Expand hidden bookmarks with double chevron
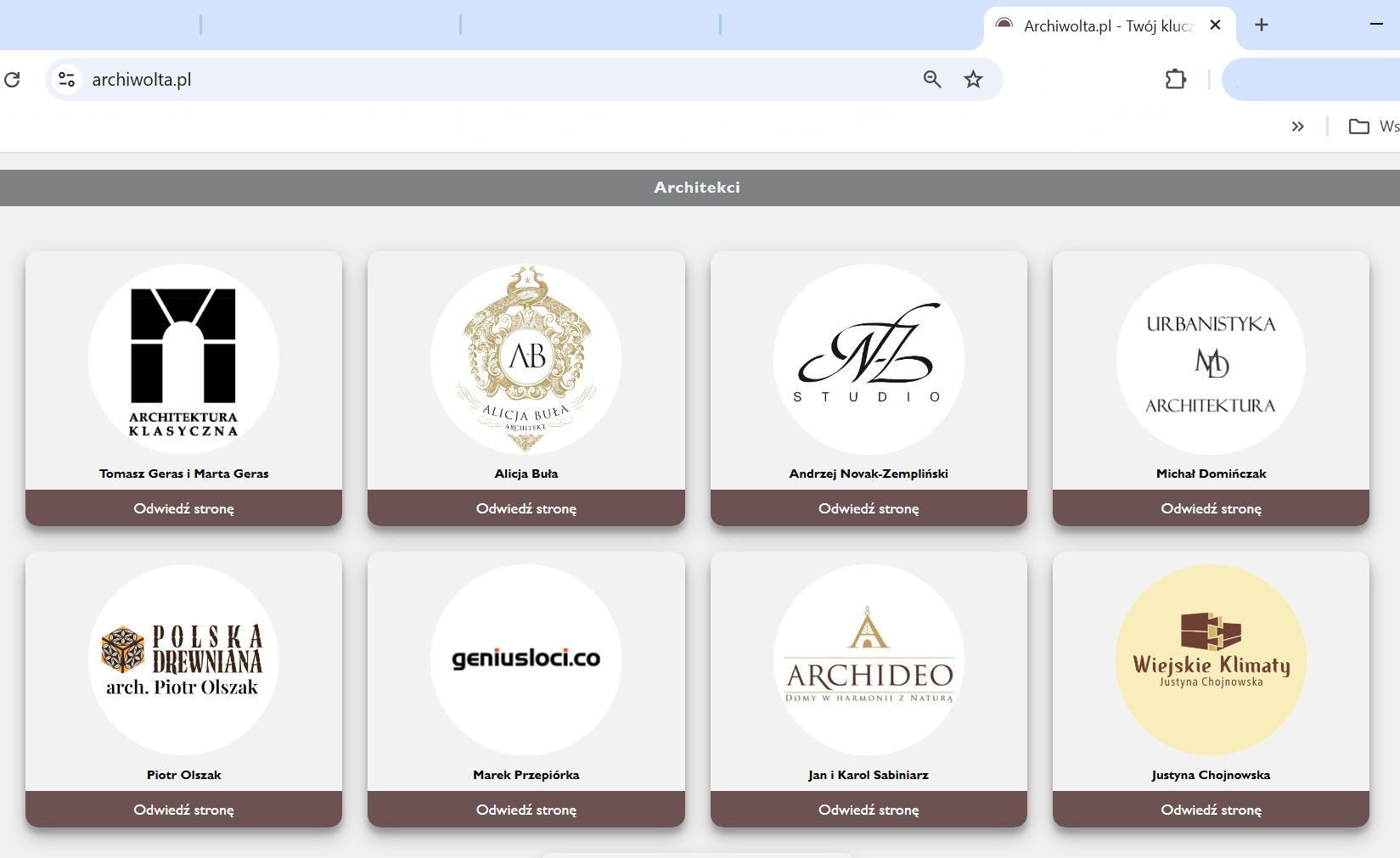 point(1297,126)
